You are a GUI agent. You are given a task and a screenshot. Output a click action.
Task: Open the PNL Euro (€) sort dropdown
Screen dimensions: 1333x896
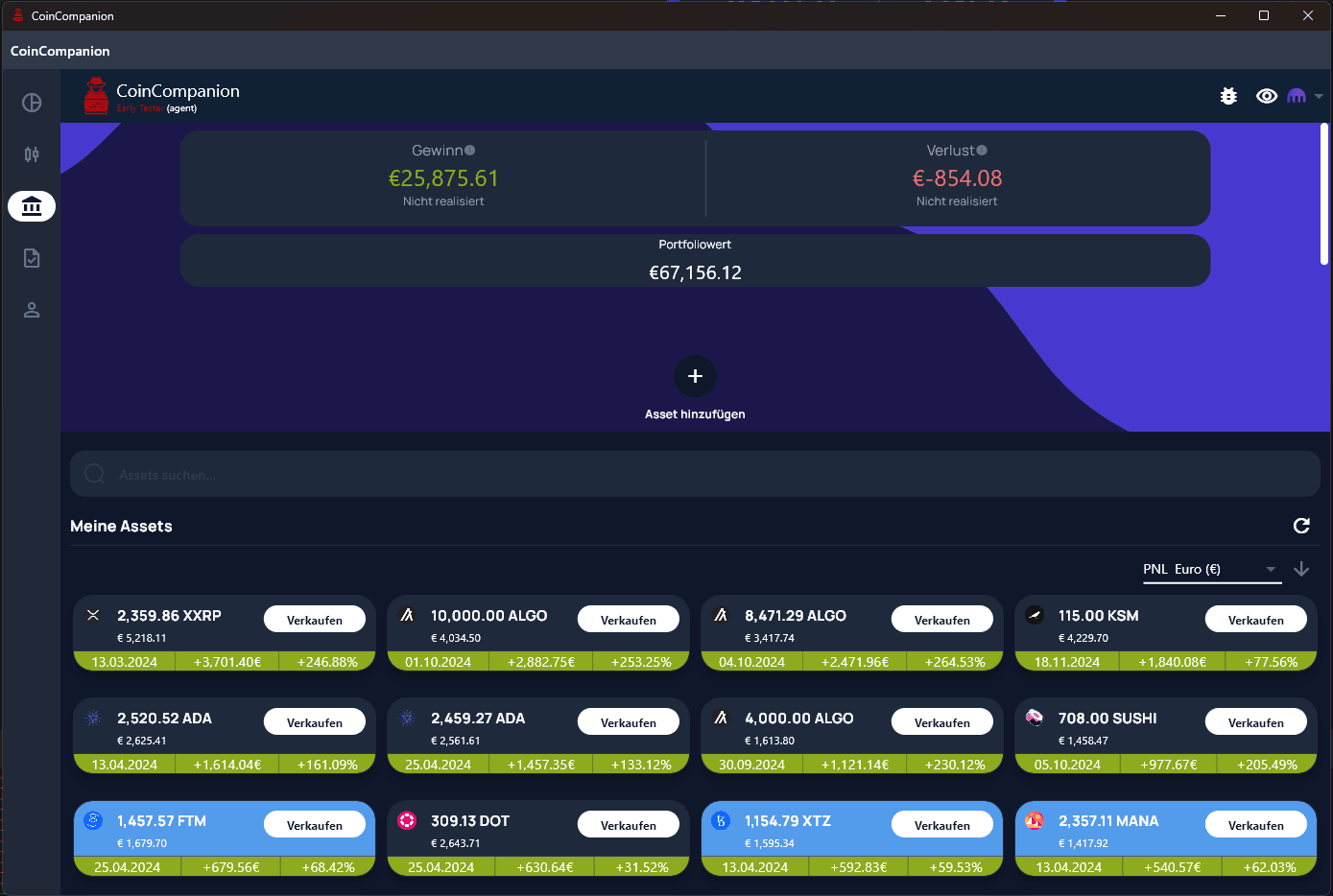[x=1211, y=569]
